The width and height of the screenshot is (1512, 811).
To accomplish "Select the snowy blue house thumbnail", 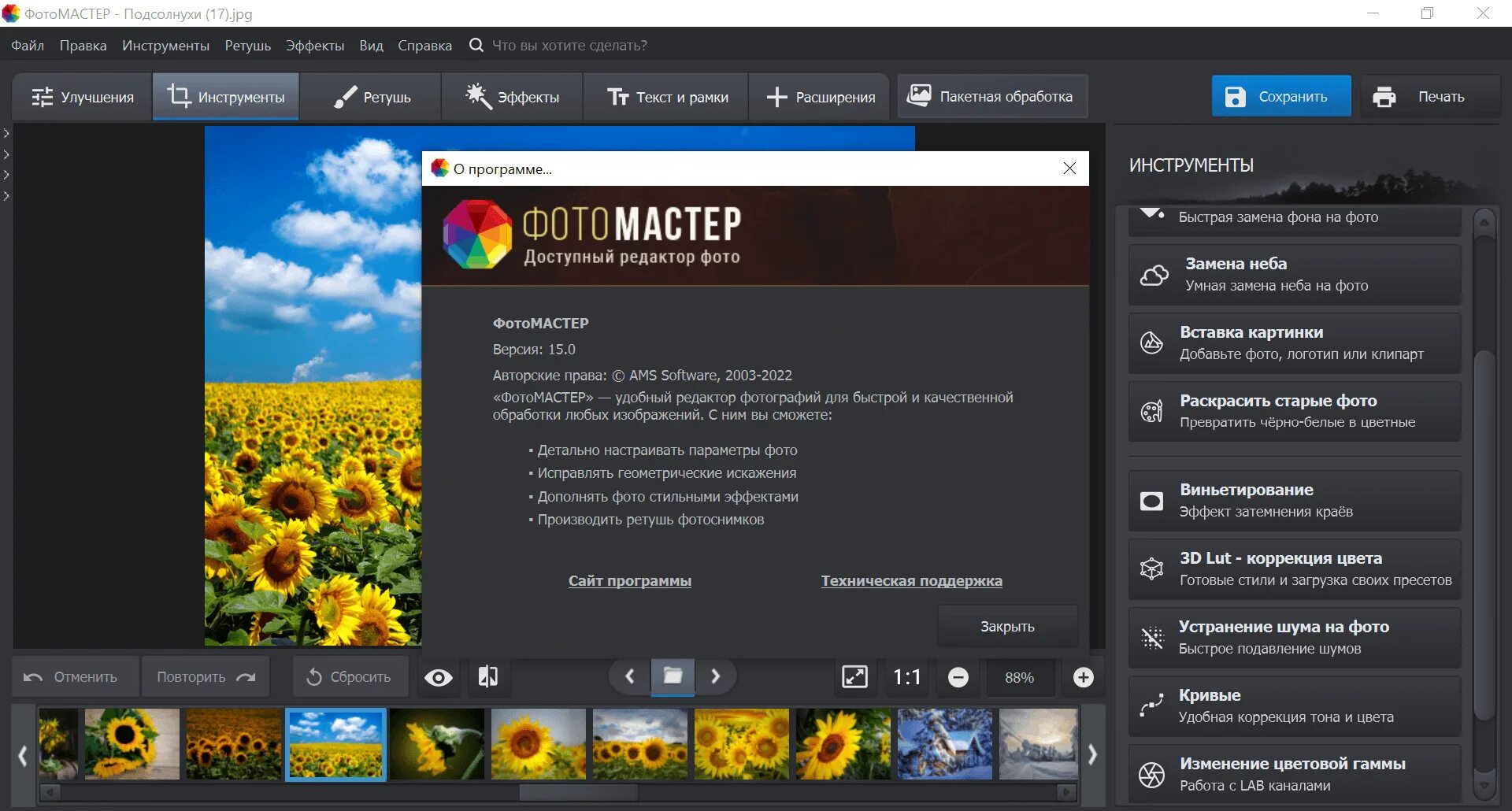I will [945, 744].
